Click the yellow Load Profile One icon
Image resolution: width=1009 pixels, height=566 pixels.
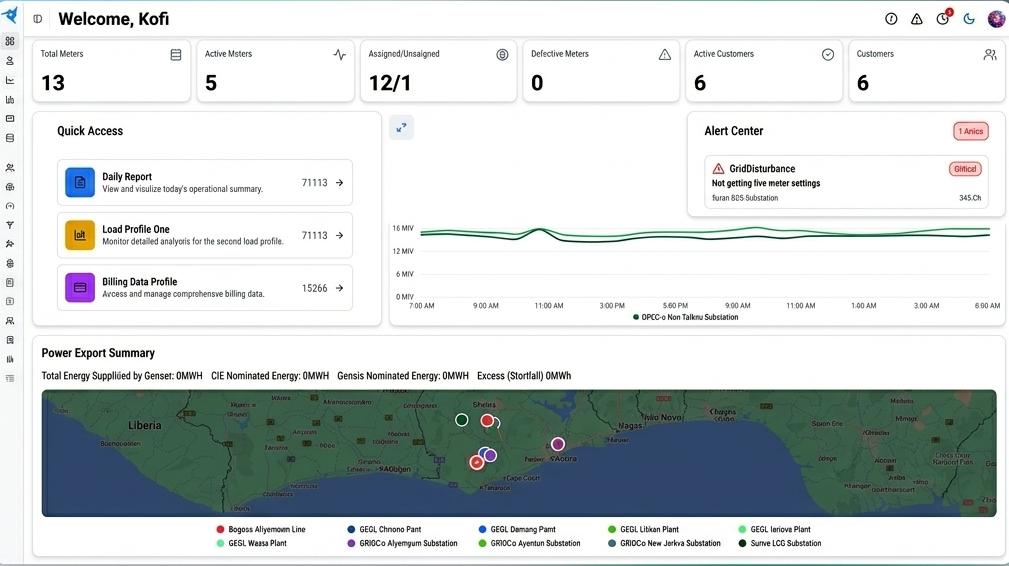point(80,235)
